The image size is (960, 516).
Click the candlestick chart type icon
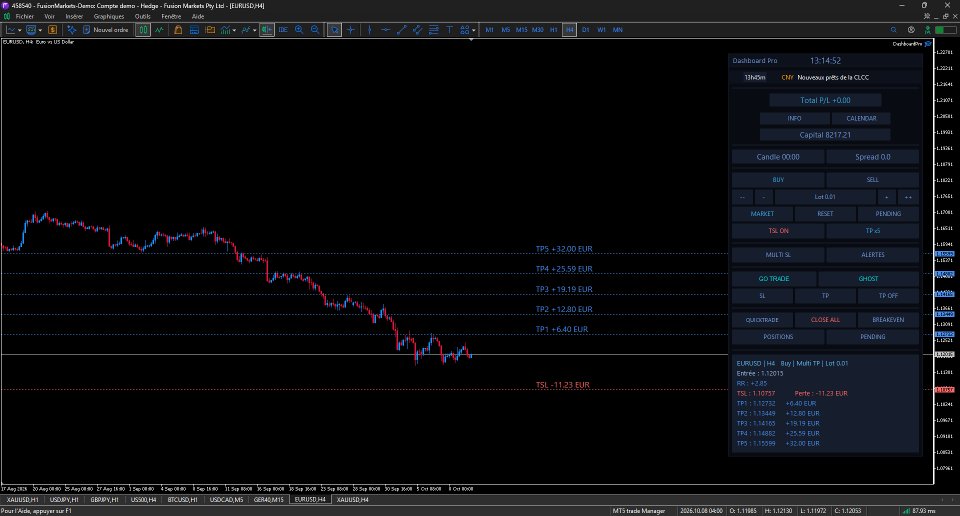(143, 29)
